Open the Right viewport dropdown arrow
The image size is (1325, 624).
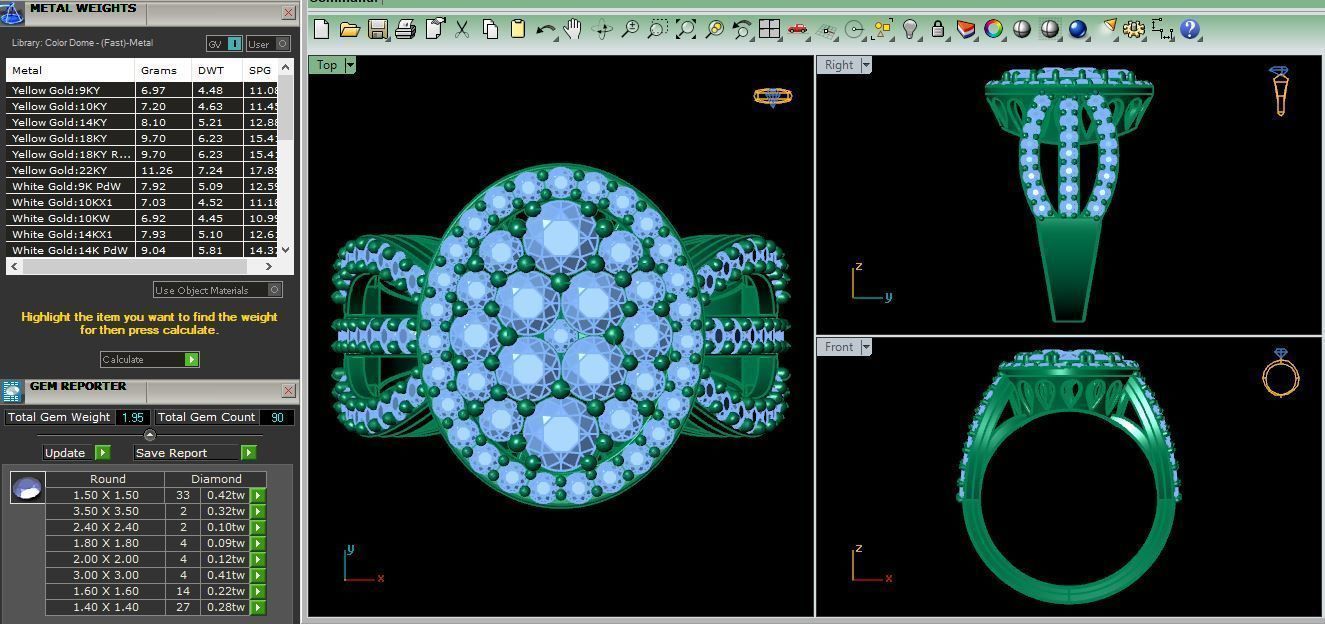click(x=866, y=65)
